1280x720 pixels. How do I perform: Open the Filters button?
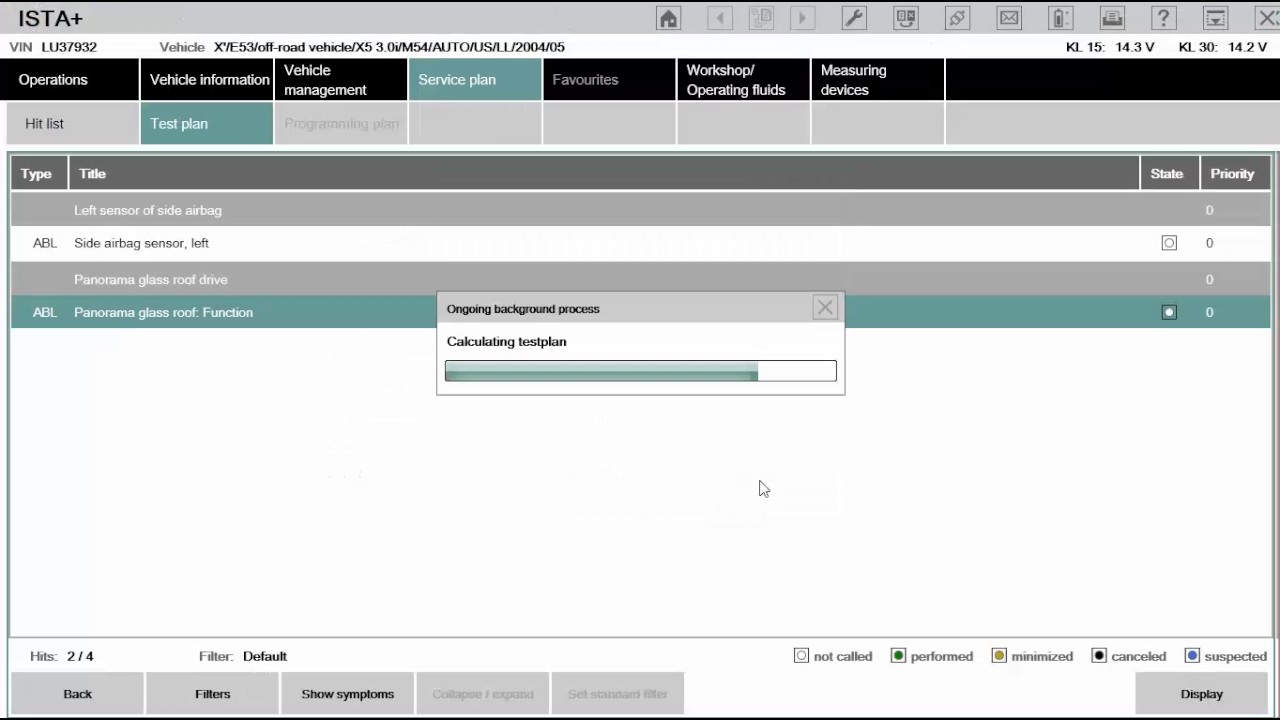(212, 694)
